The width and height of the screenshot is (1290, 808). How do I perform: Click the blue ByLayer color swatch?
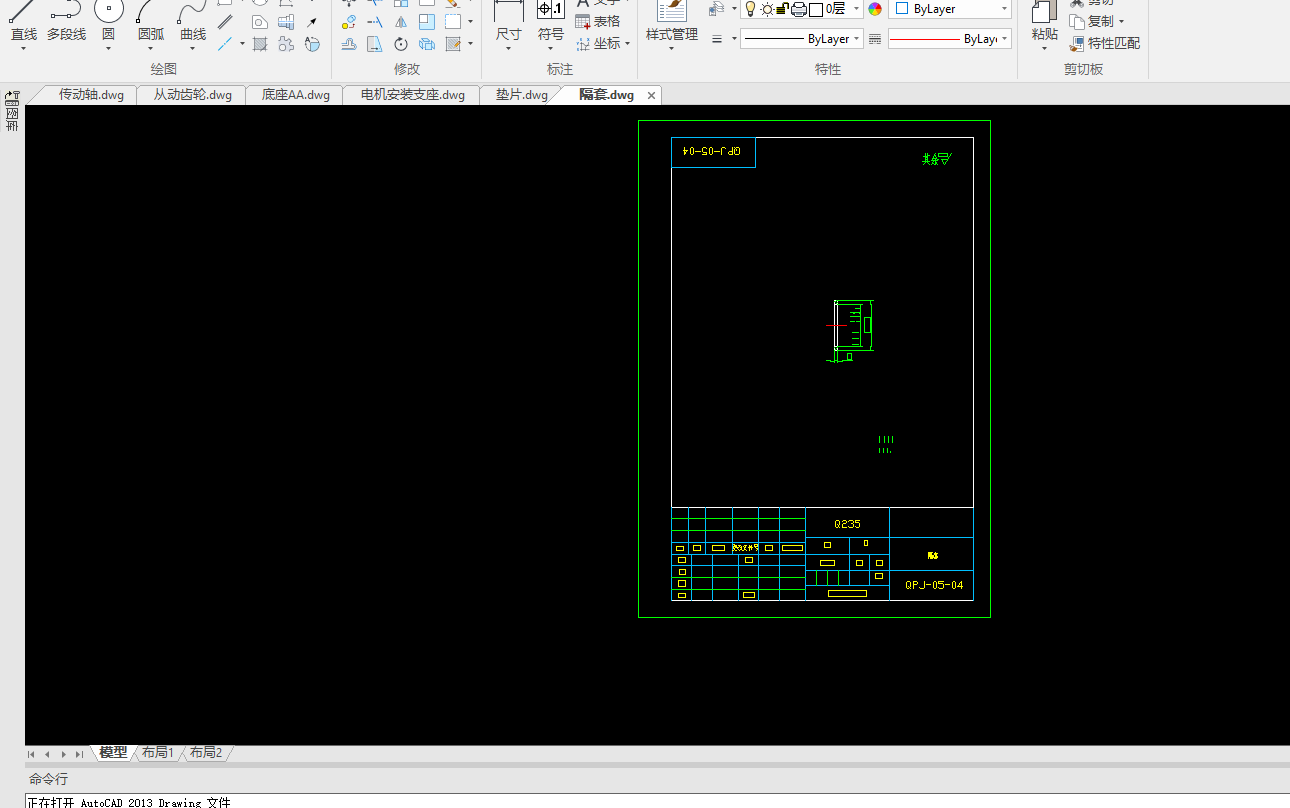point(902,9)
